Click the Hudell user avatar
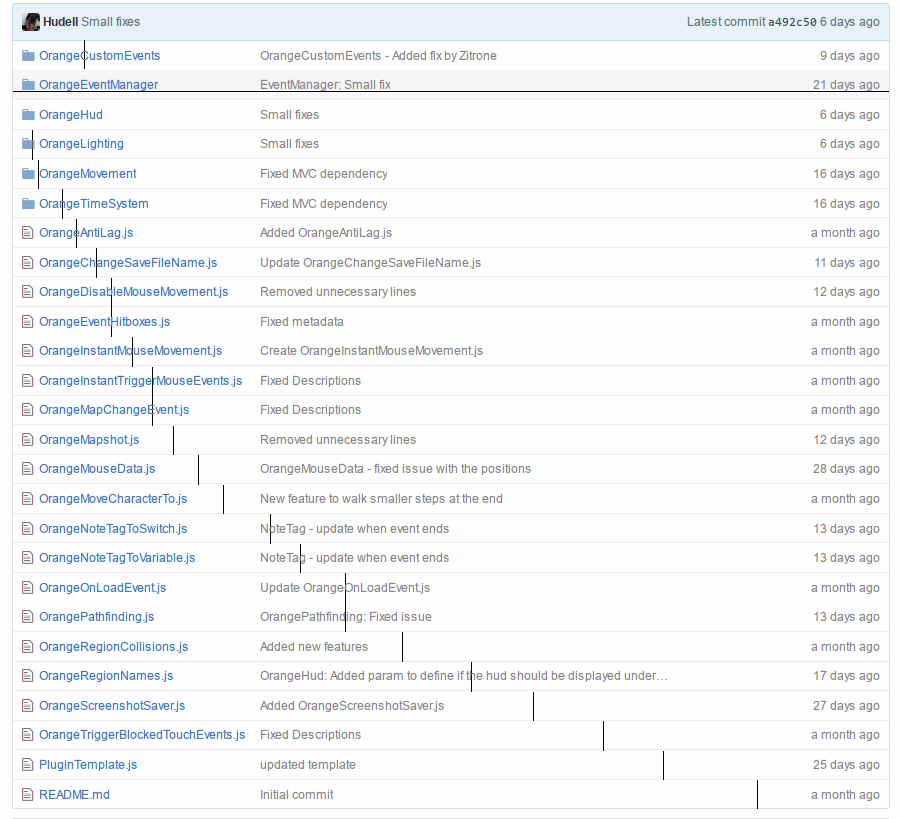Screen dimensions: 901x819 point(30,22)
